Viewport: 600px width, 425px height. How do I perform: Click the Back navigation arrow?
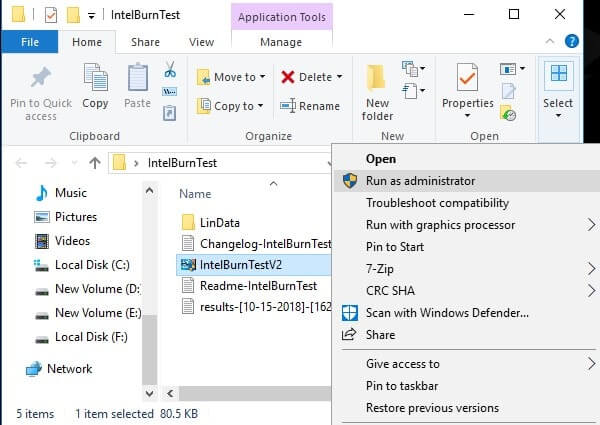tap(21, 163)
